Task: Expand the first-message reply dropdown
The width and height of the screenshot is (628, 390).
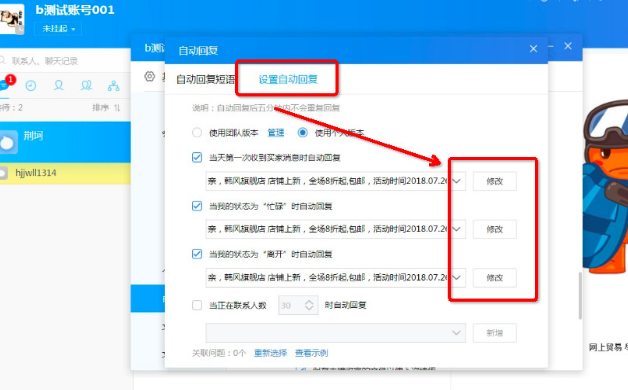Action: 457,181
